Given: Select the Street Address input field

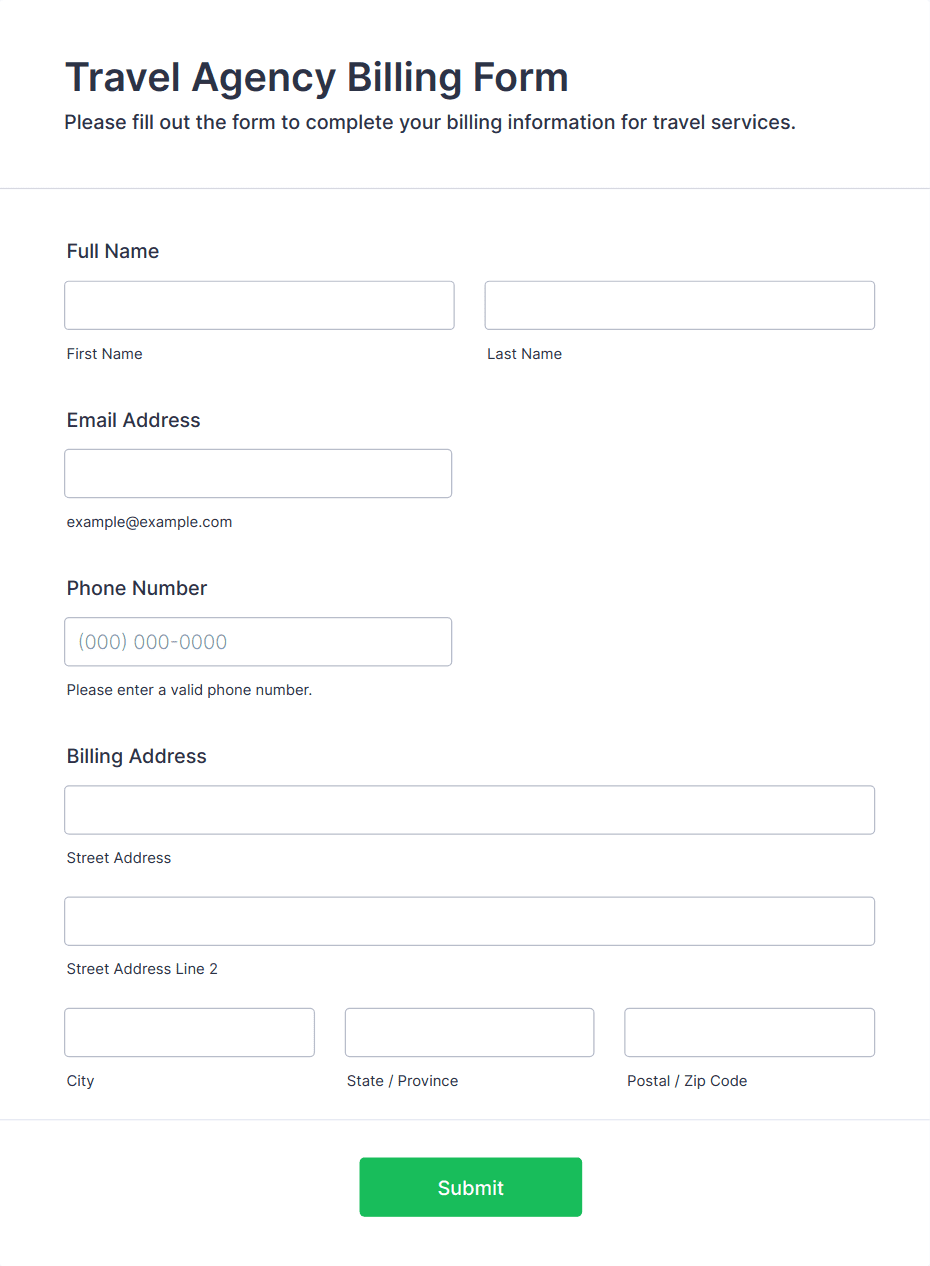Looking at the screenshot, I should pyautogui.click(x=470, y=810).
